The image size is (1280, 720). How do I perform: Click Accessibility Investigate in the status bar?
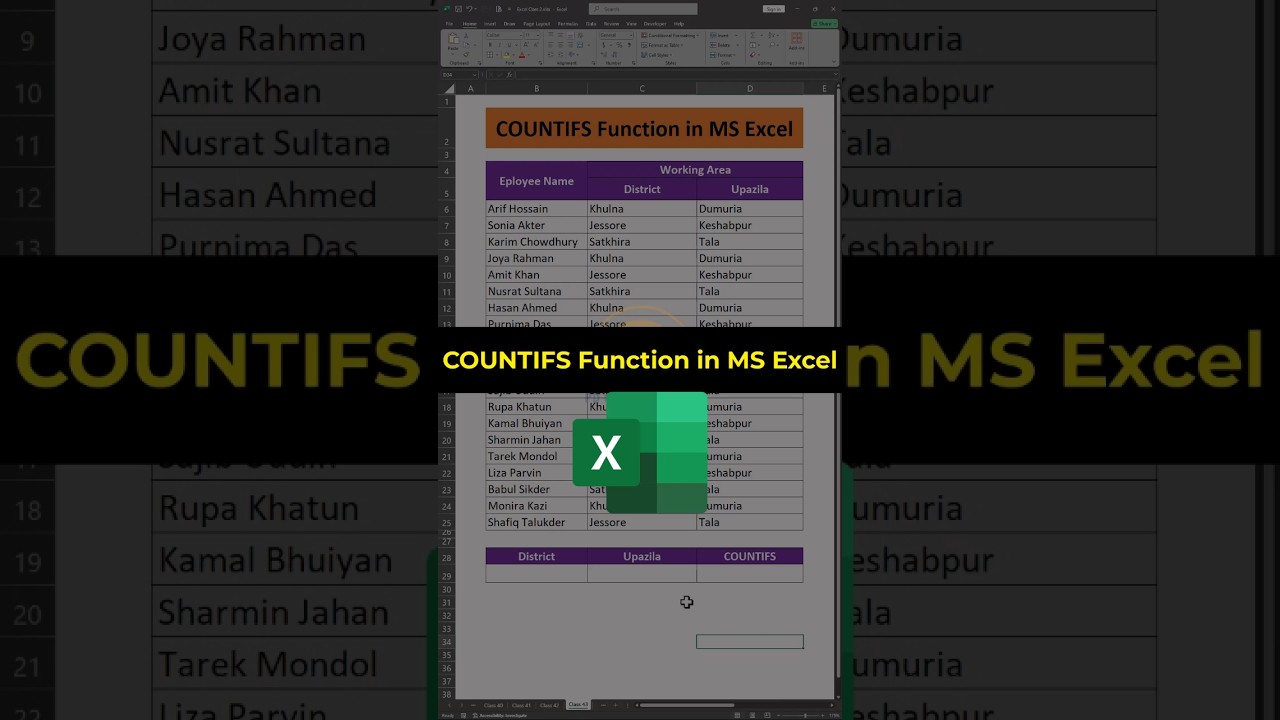(x=499, y=716)
